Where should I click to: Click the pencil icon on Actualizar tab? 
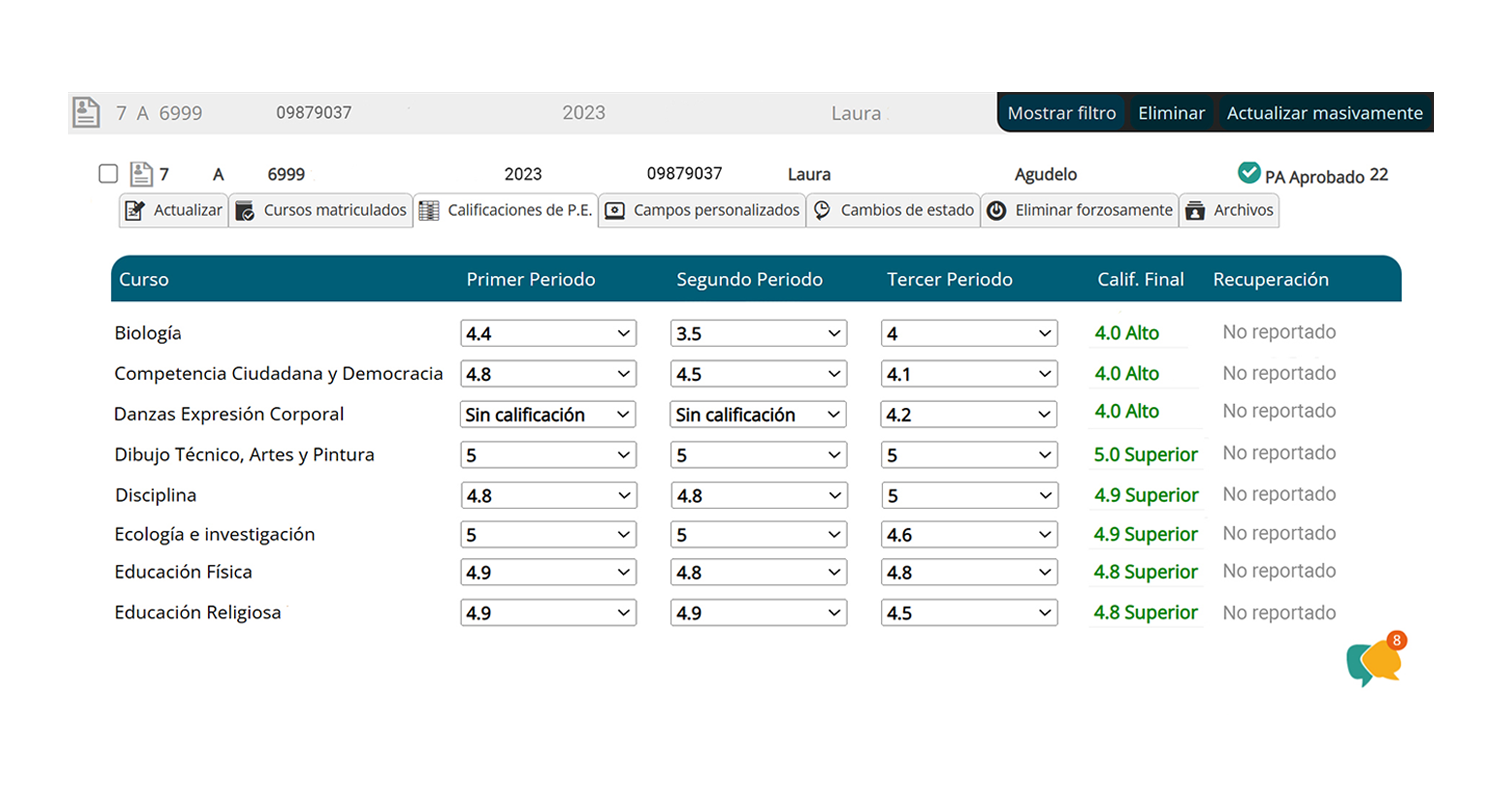pyautogui.click(x=135, y=211)
